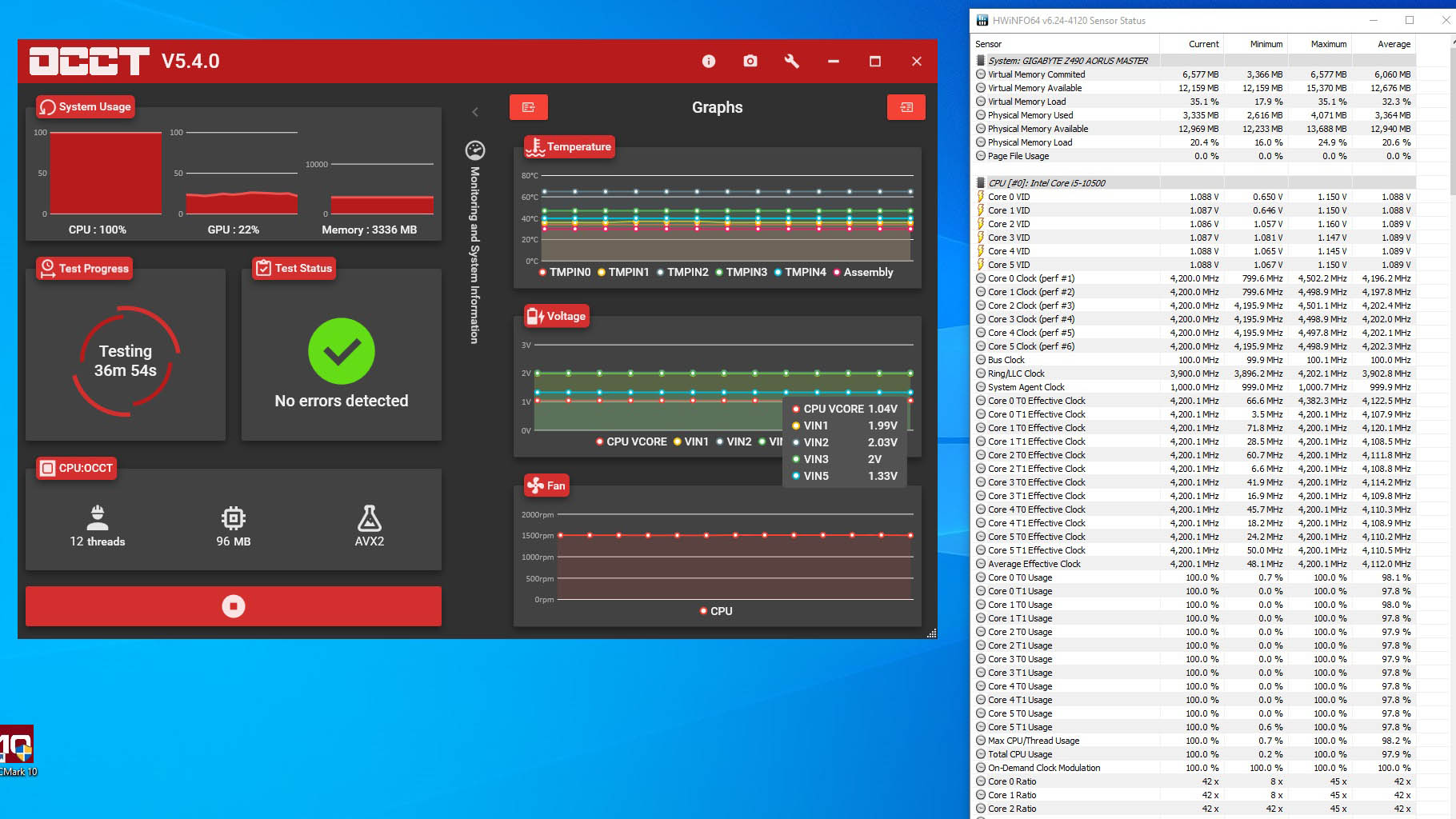Select Core 0 Clock (perf #1) row

click(1193, 278)
